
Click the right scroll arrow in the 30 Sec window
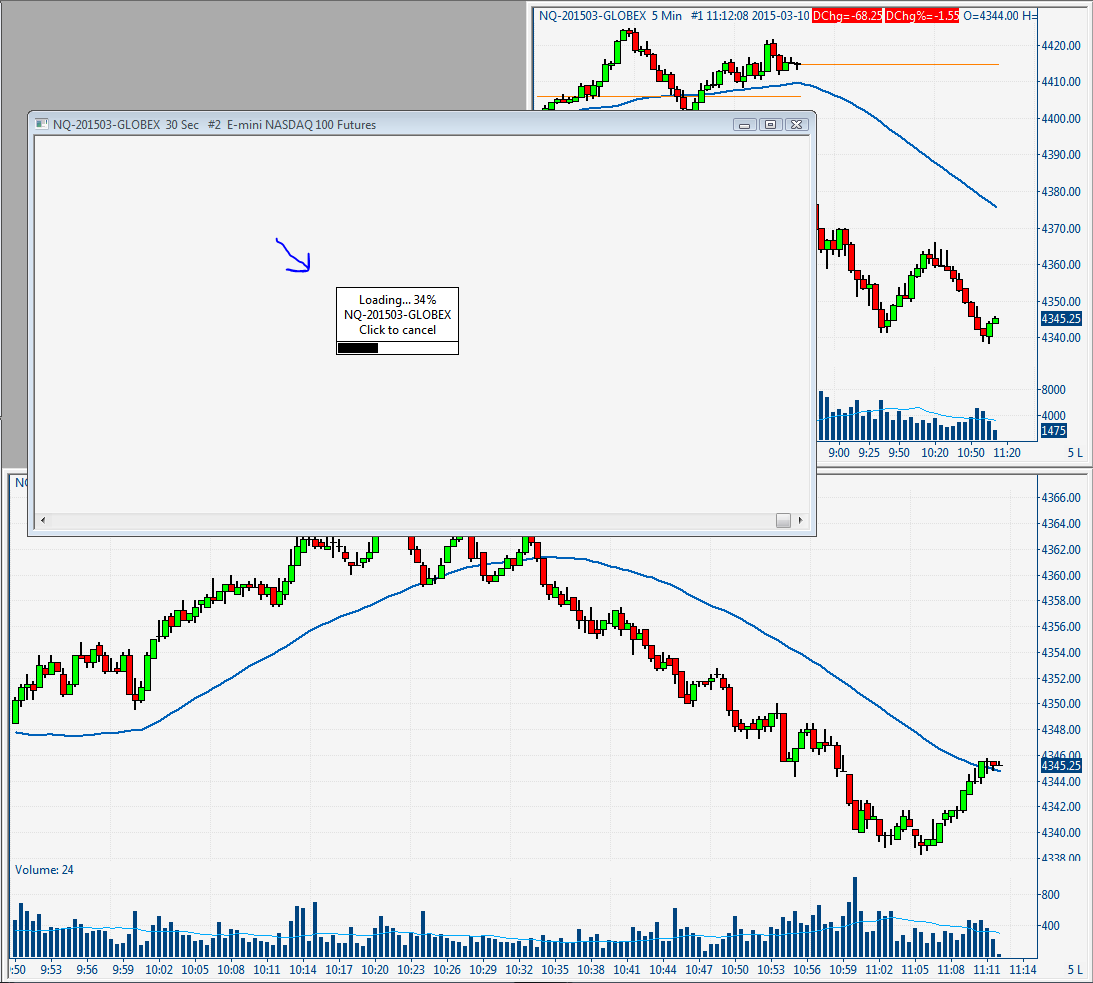[x=800, y=520]
